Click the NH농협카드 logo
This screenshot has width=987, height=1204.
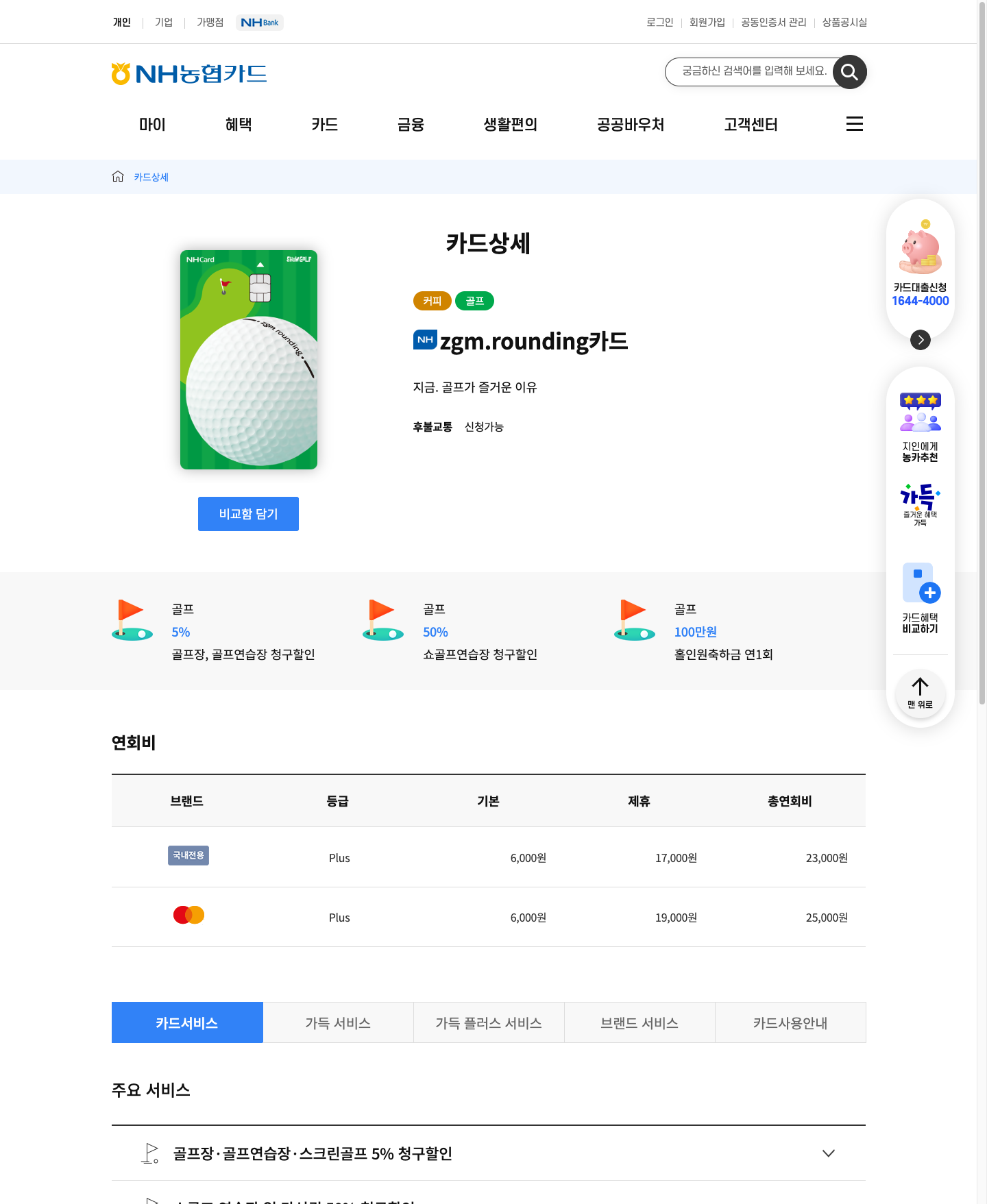tap(189, 74)
